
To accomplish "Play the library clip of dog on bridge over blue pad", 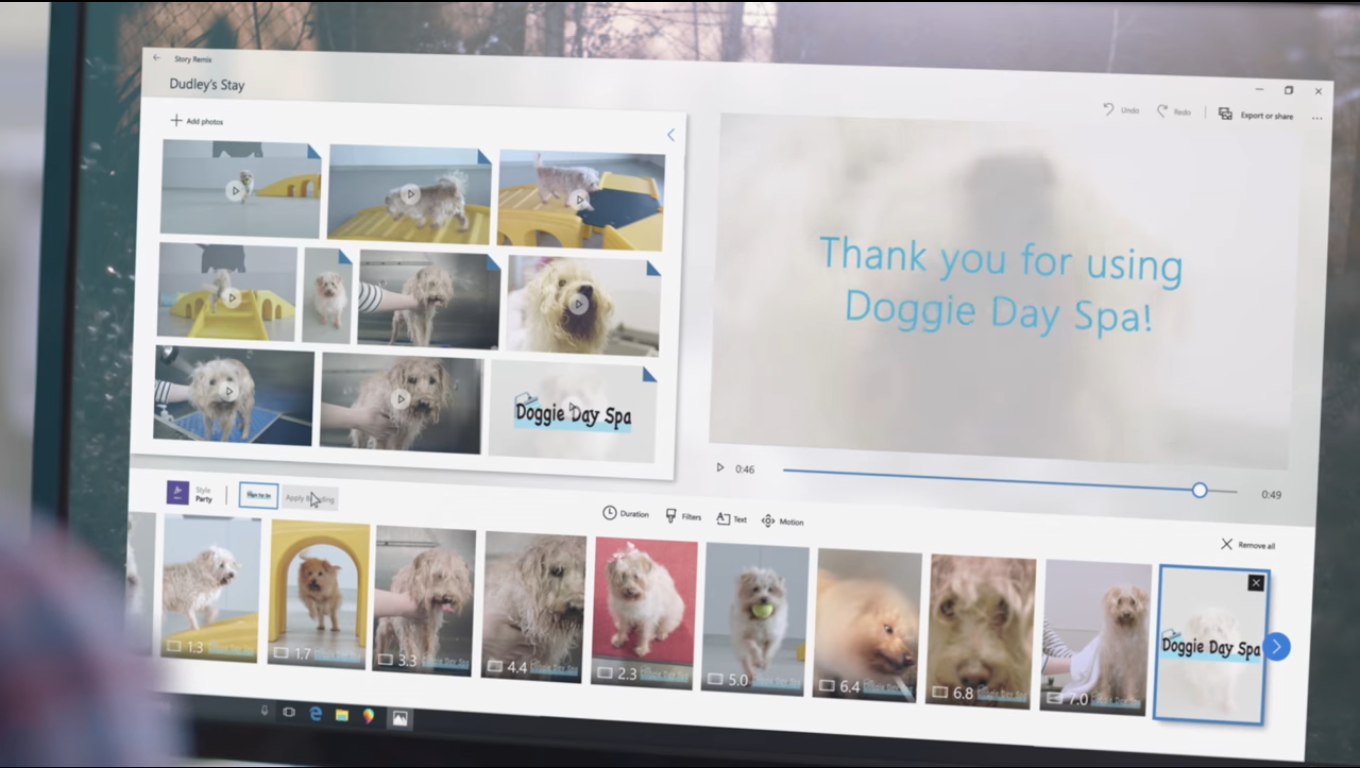I will [581, 200].
